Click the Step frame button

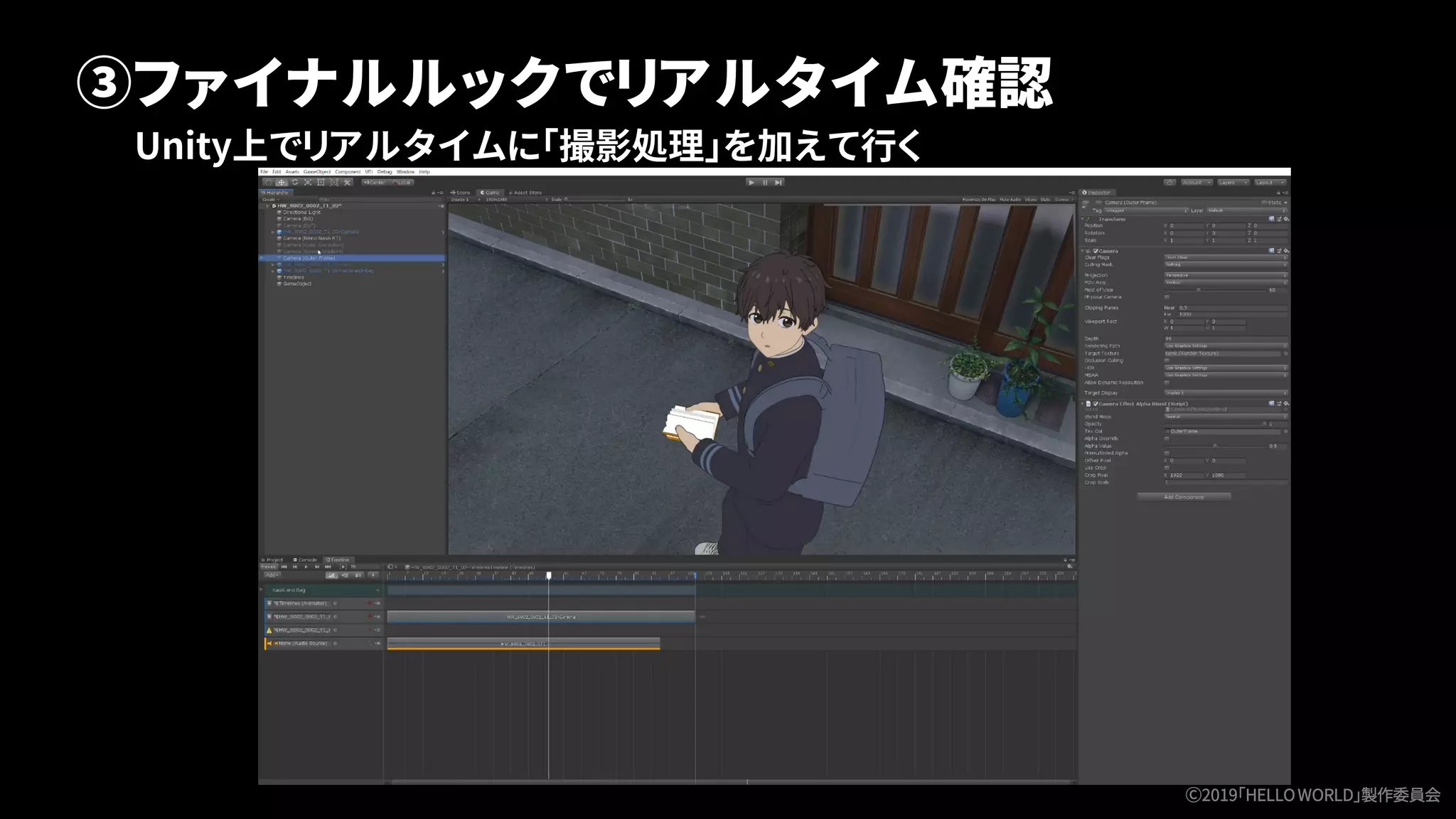click(778, 183)
